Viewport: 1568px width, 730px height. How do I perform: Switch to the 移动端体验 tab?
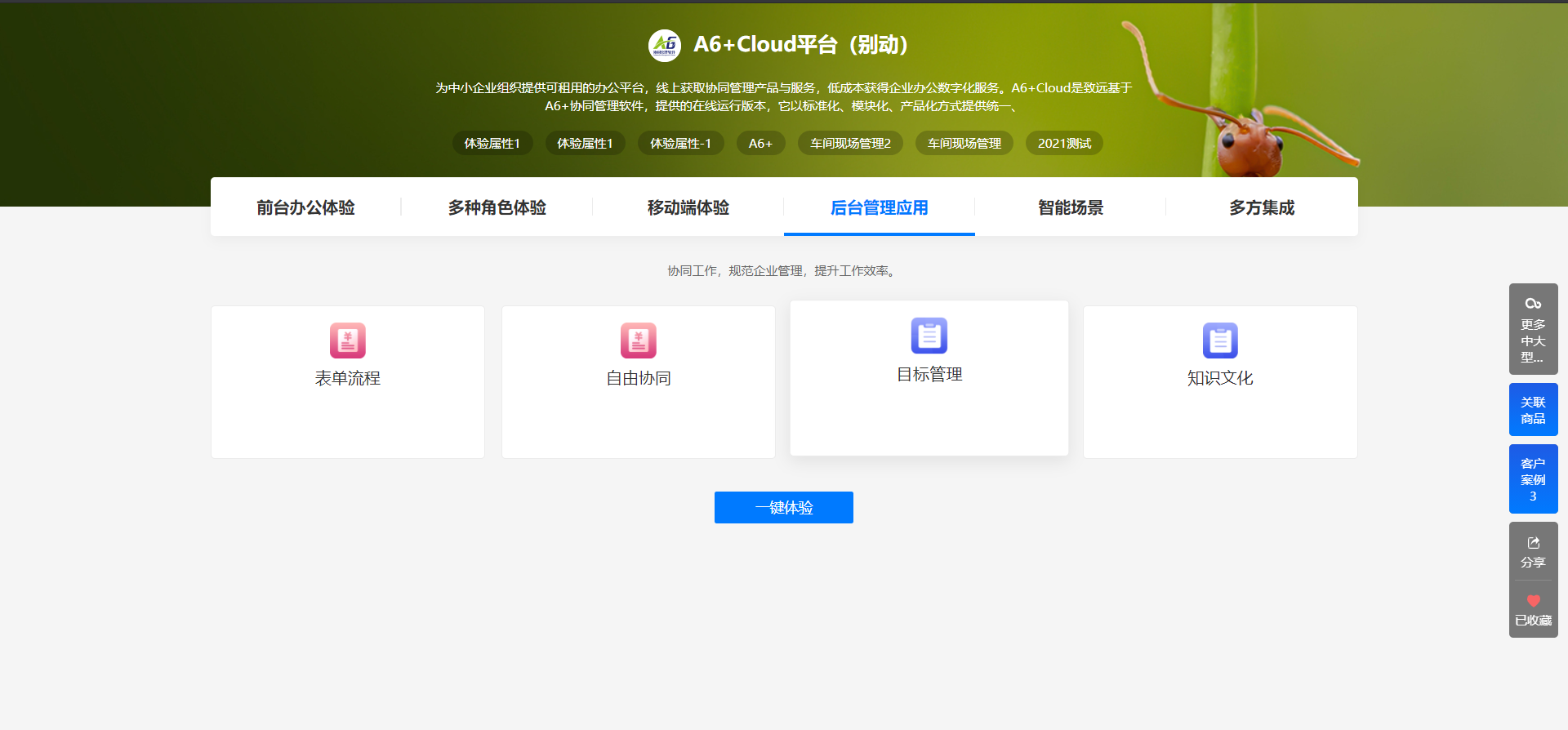tap(688, 207)
